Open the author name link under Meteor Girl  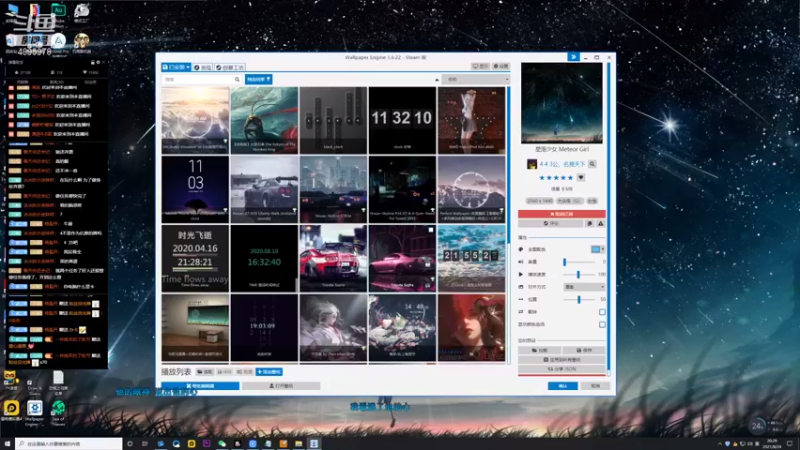(x=562, y=164)
